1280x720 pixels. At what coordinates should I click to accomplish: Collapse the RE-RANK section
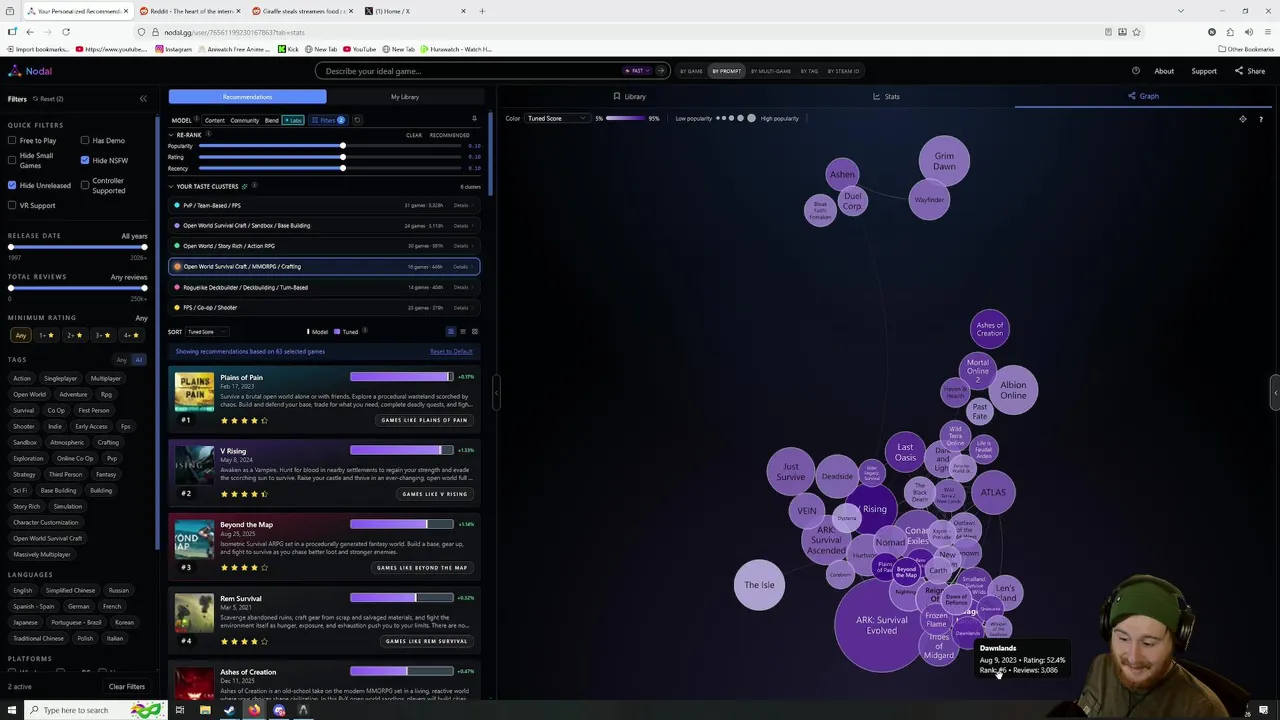tap(171, 134)
